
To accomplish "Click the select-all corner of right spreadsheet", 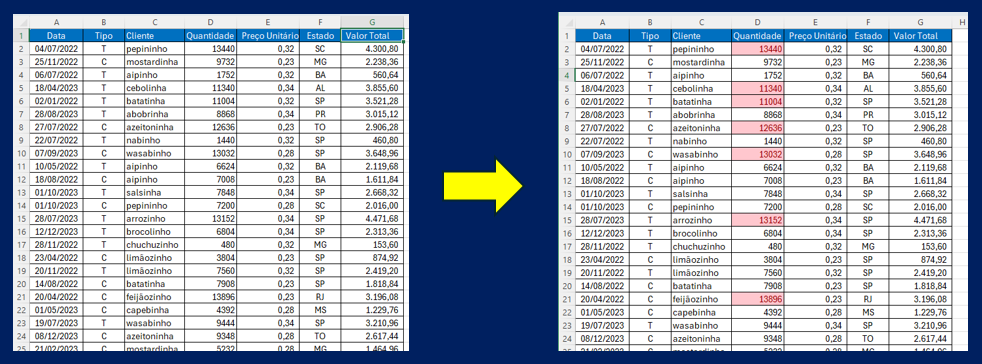I will tap(567, 23).
